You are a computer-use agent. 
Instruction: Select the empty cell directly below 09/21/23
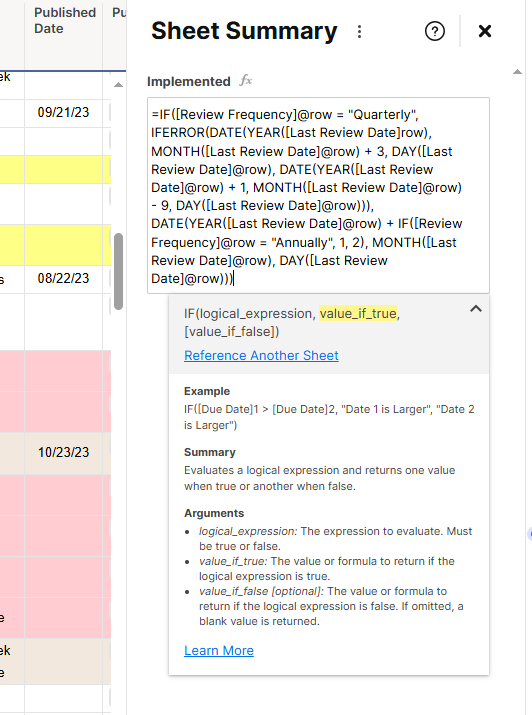click(x=63, y=142)
